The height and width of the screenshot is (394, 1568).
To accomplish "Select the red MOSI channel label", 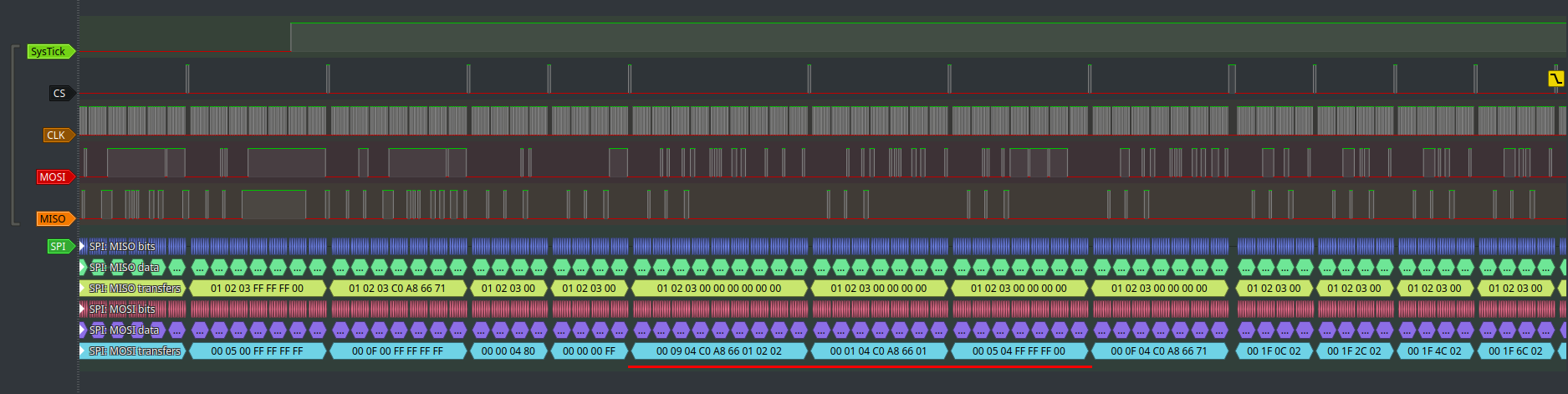I will coord(54,177).
